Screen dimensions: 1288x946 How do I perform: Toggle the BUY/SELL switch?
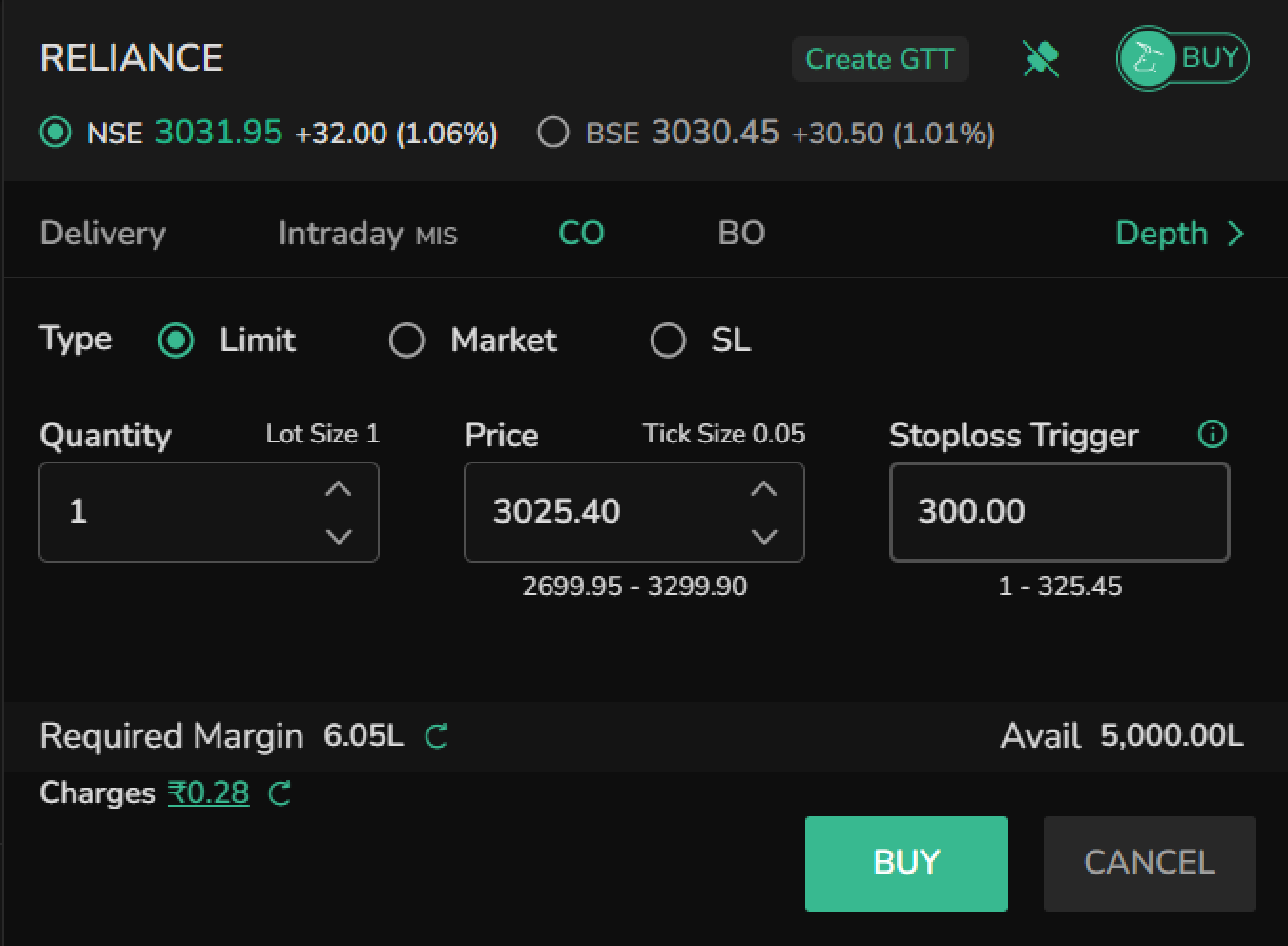point(1183,58)
